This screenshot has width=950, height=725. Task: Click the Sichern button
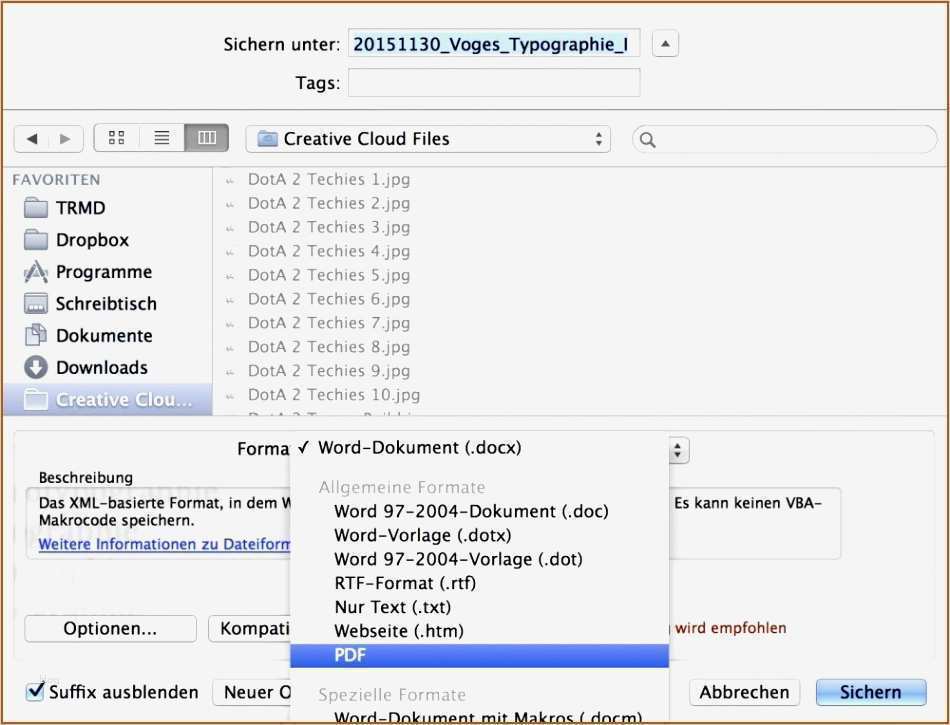tap(870, 692)
